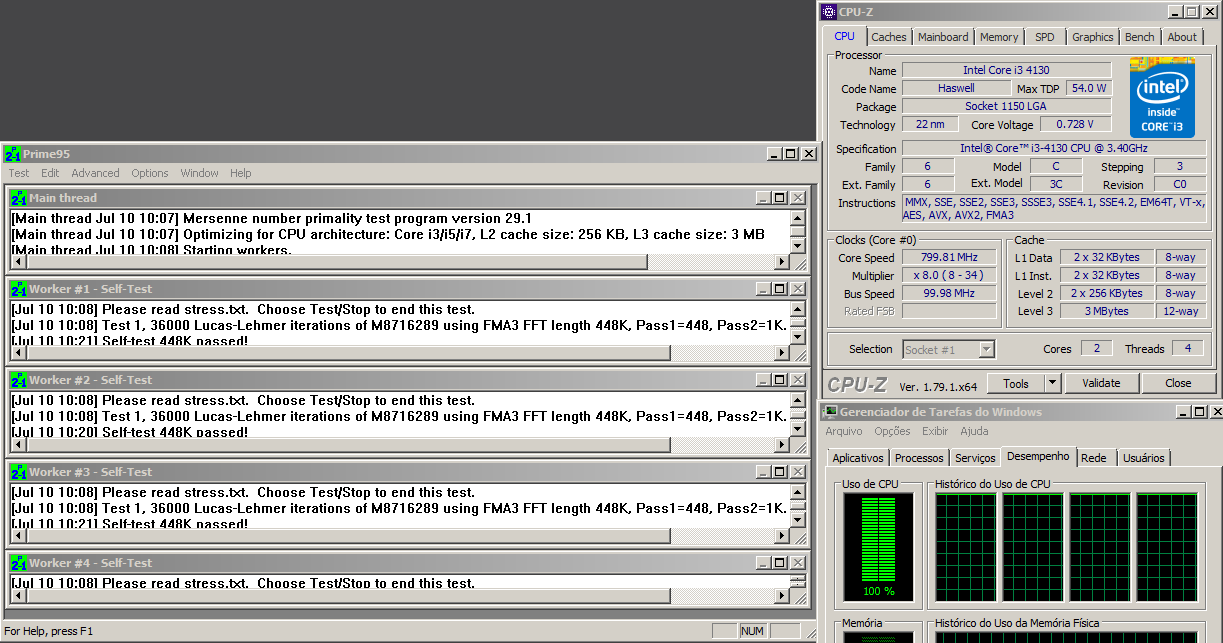Image resolution: width=1223 pixels, height=643 pixels.
Task: Switch to the Serviços tab
Action: coord(975,458)
